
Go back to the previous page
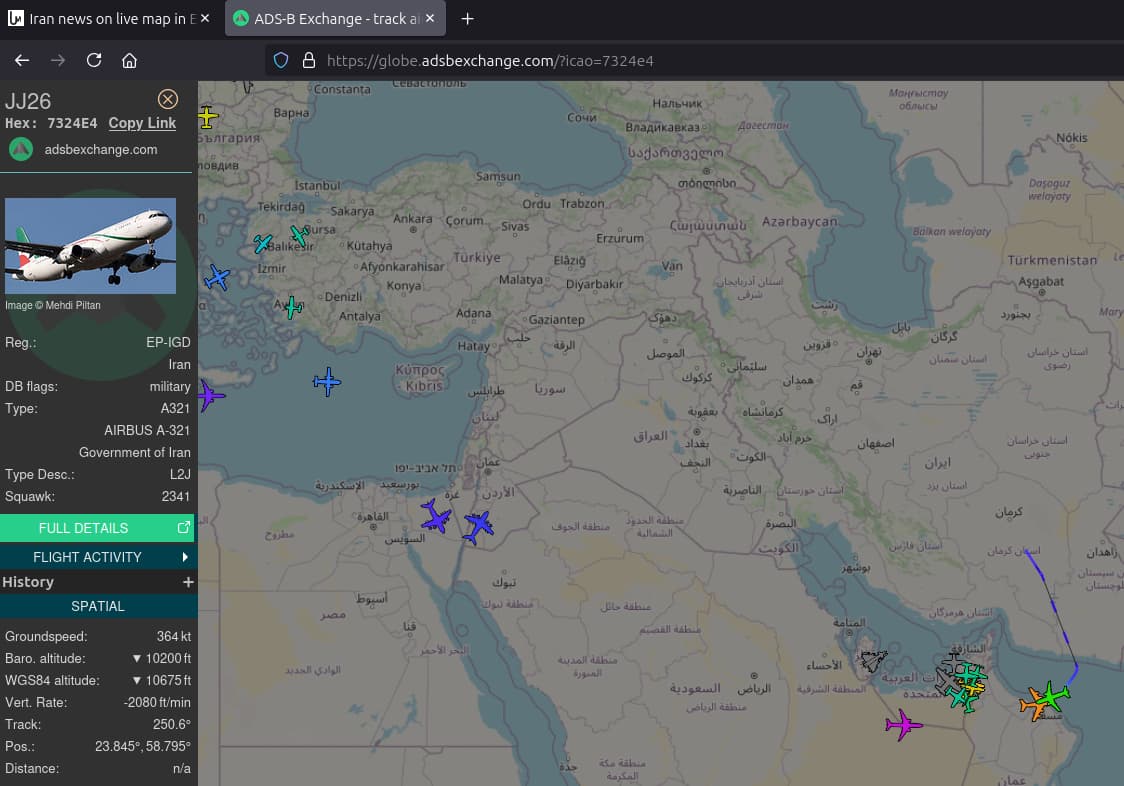pos(22,60)
